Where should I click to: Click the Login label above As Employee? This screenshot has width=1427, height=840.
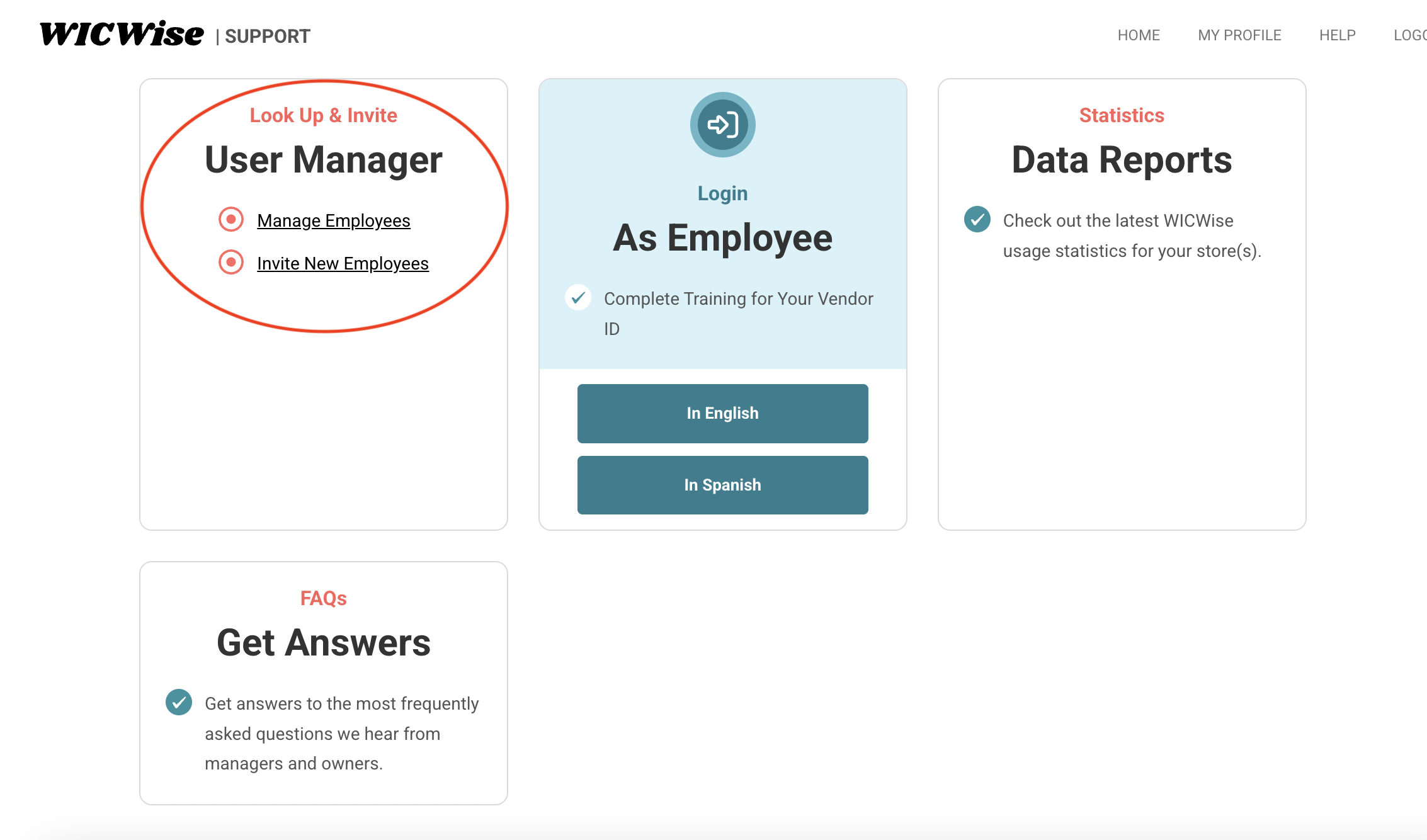[x=722, y=193]
